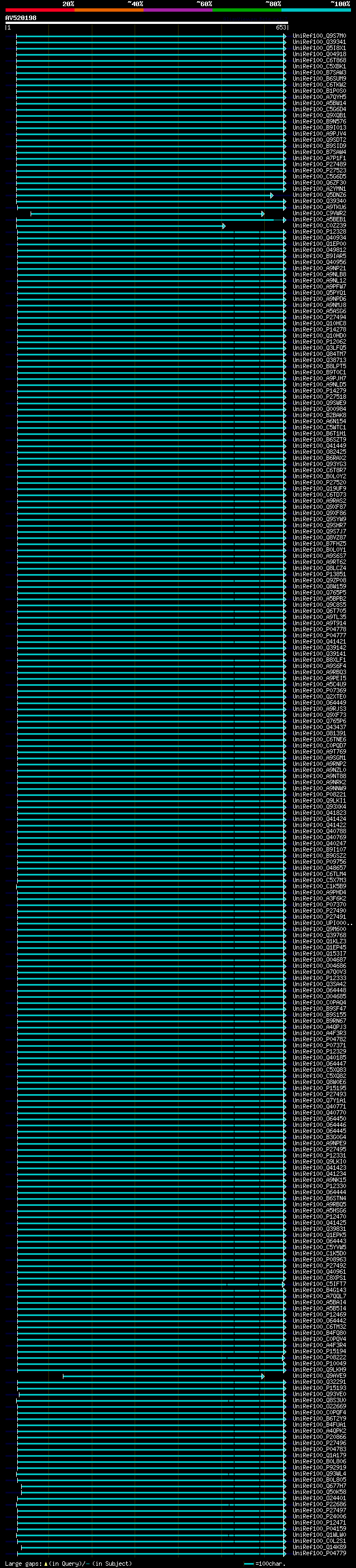This screenshot has width=356, height=1568.
Task: Select the UniRef100_Q40934 label
Action: 319,238
